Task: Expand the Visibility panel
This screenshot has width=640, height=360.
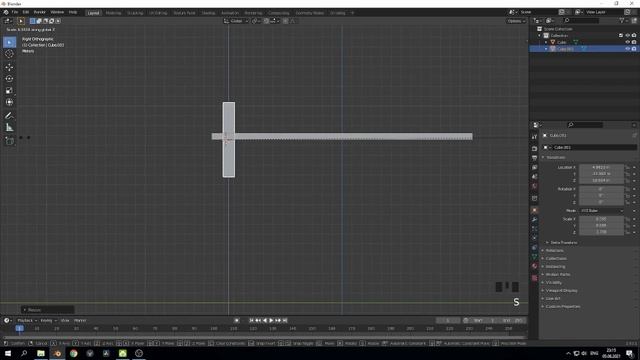Action: coord(553,282)
